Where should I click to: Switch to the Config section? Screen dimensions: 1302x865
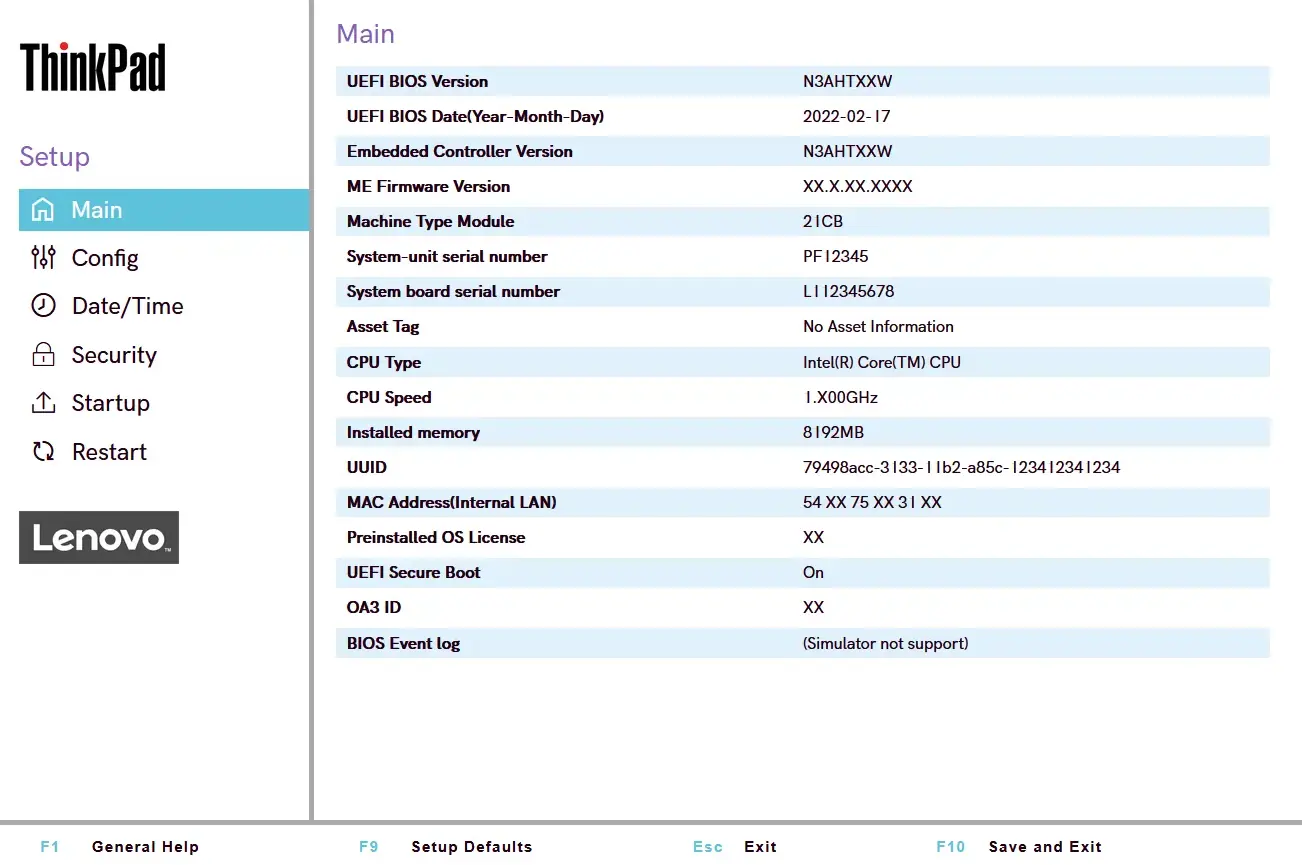pyautogui.click(x=105, y=258)
